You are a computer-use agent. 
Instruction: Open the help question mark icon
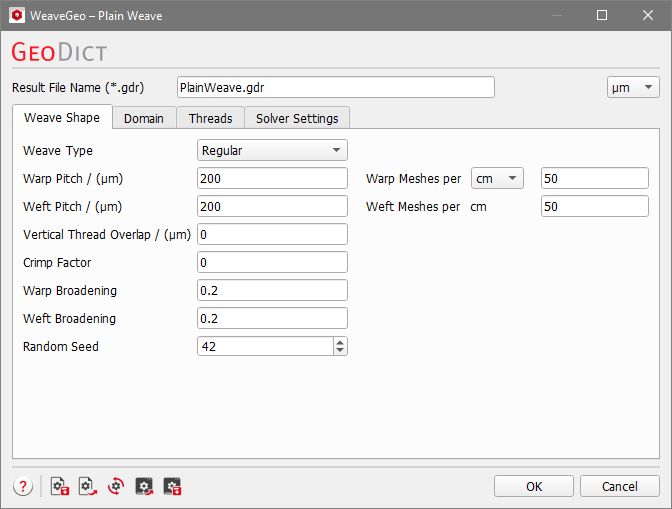click(x=23, y=486)
